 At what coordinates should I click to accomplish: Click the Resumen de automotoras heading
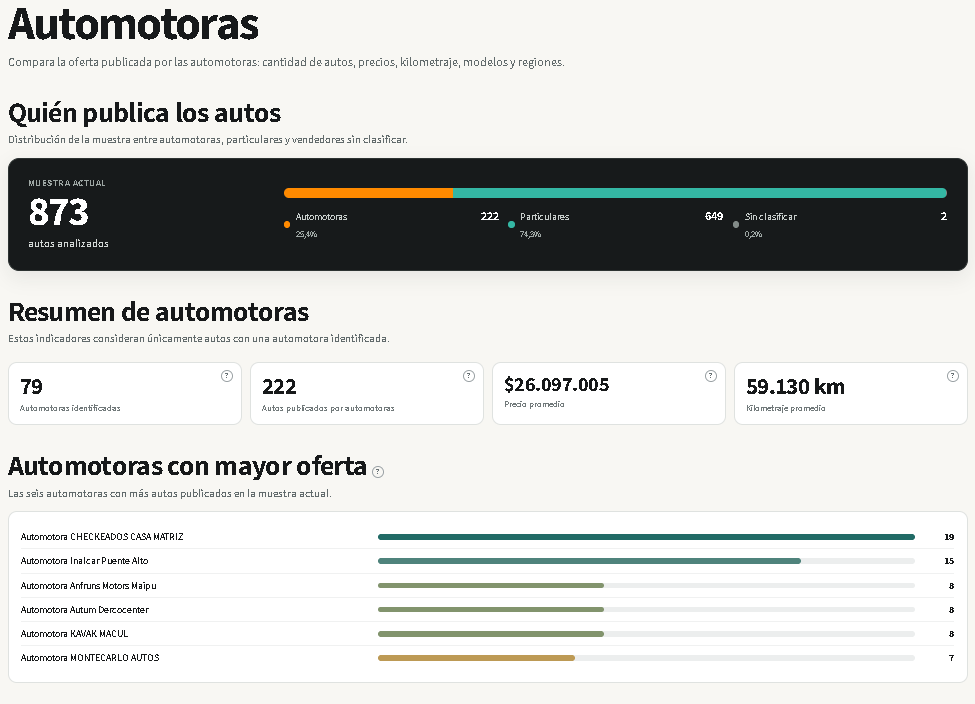pyautogui.click(x=159, y=312)
